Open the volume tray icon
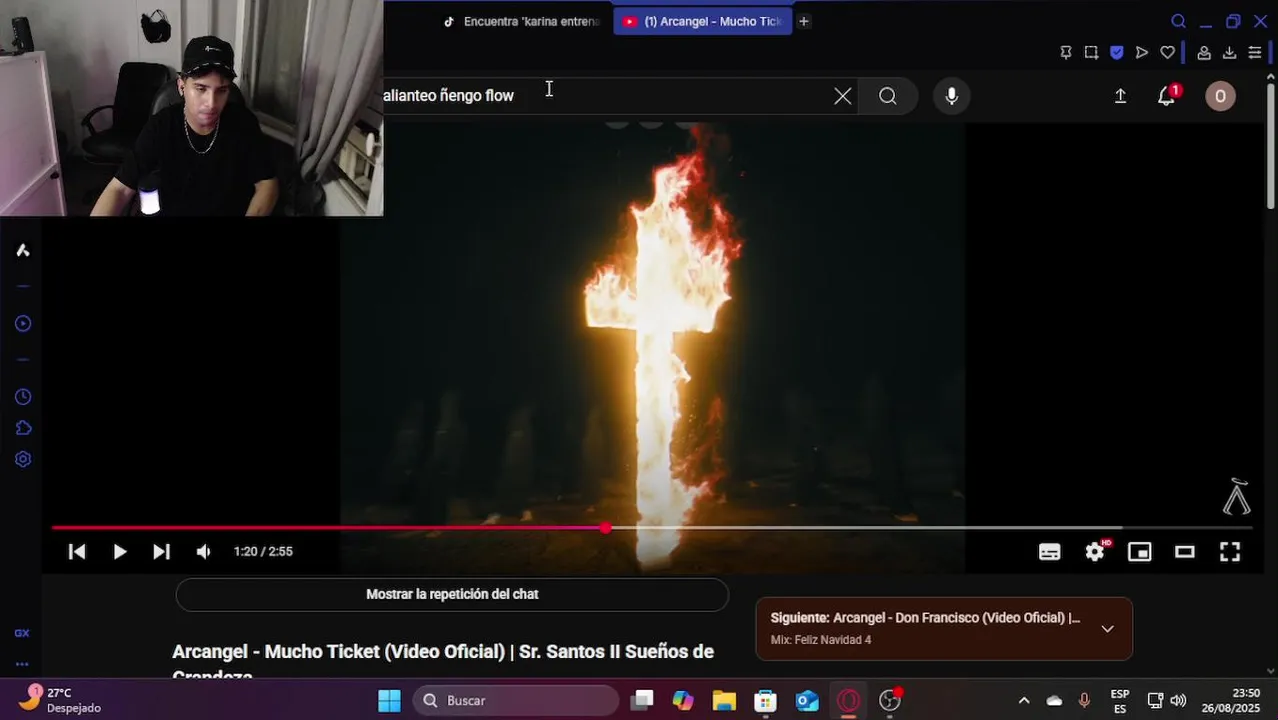 coord(1178,701)
